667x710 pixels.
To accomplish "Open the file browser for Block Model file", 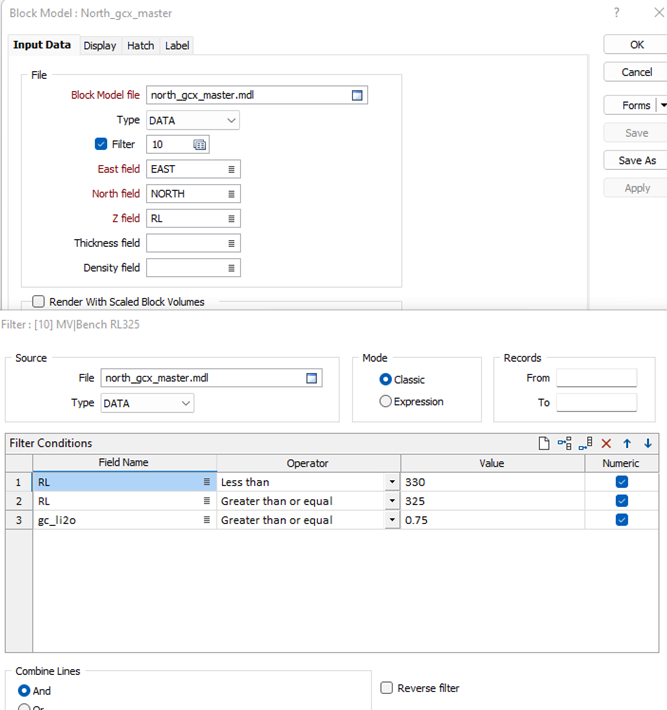I will pyautogui.click(x=356, y=95).
